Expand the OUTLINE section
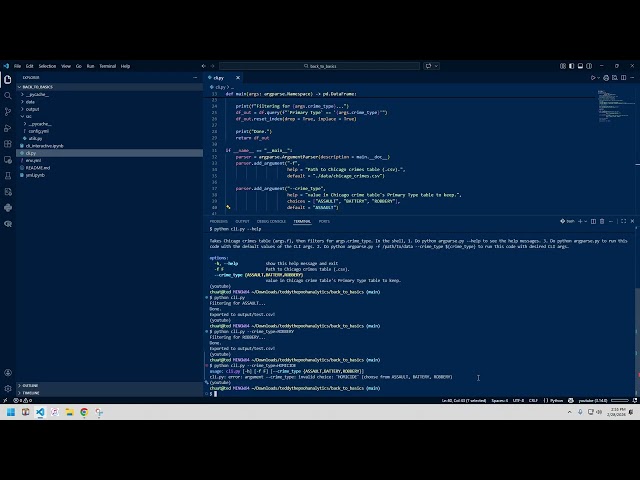640x480 pixels. (x=109, y=385)
